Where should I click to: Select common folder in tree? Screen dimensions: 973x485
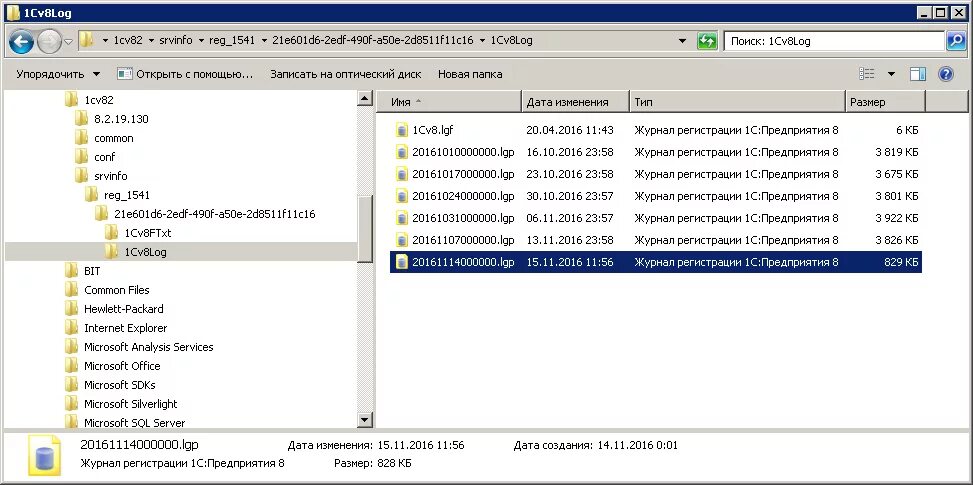point(114,138)
